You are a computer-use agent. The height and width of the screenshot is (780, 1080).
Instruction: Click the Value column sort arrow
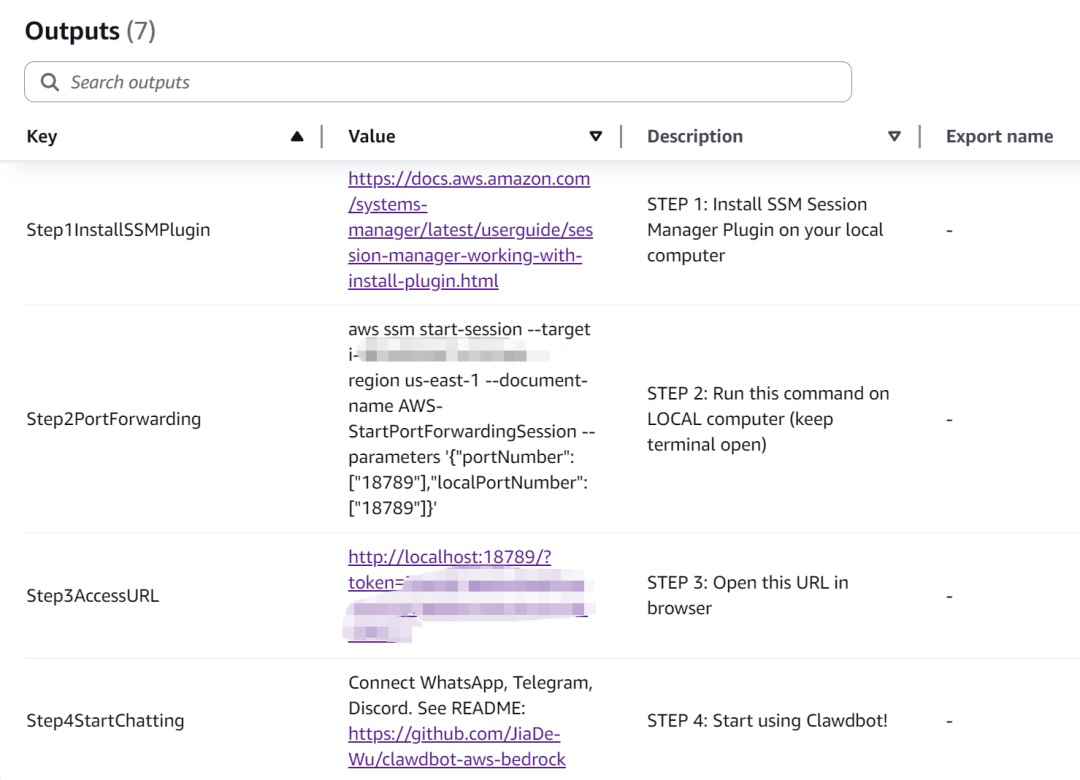[596, 137]
